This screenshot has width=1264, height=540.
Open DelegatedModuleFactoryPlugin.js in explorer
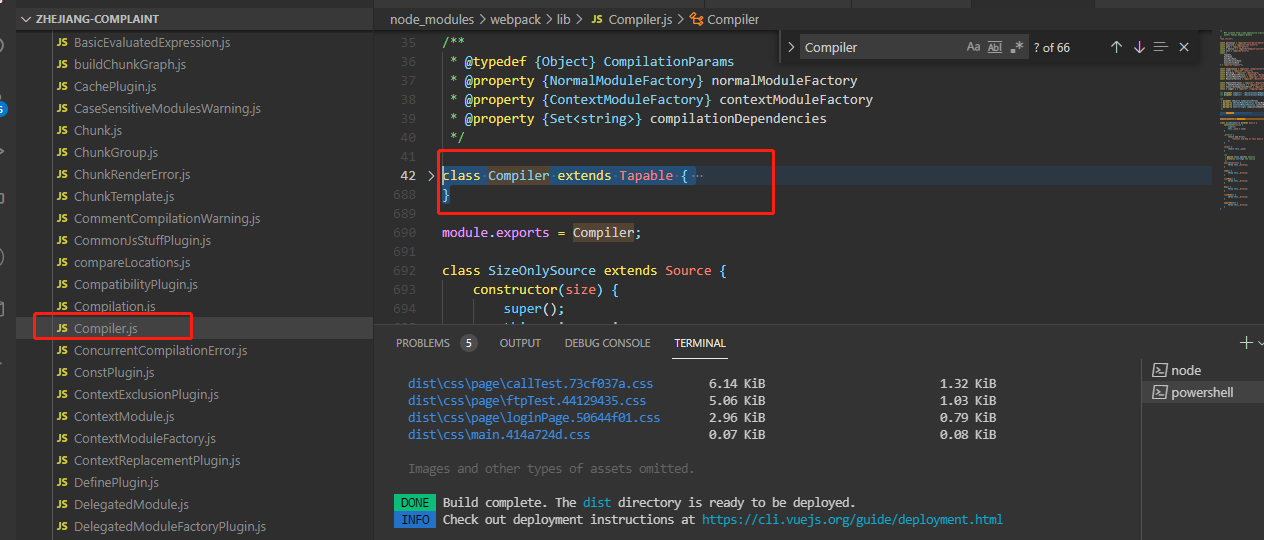coord(170,527)
